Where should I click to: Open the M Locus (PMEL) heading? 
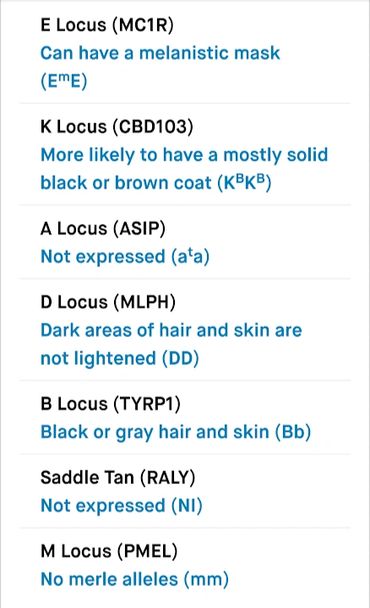point(109,551)
